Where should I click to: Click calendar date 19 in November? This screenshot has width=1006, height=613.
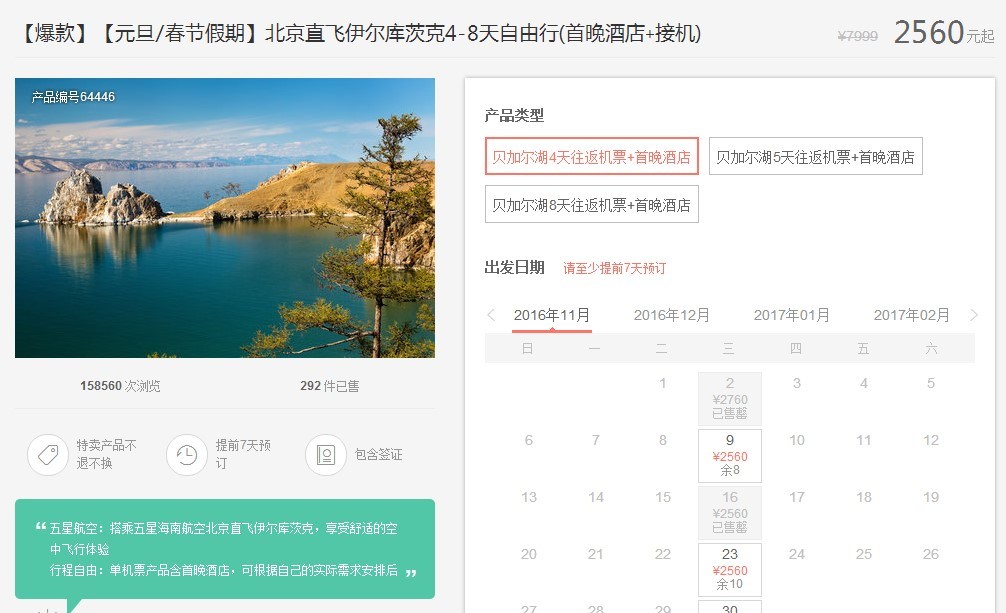tap(931, 497)
